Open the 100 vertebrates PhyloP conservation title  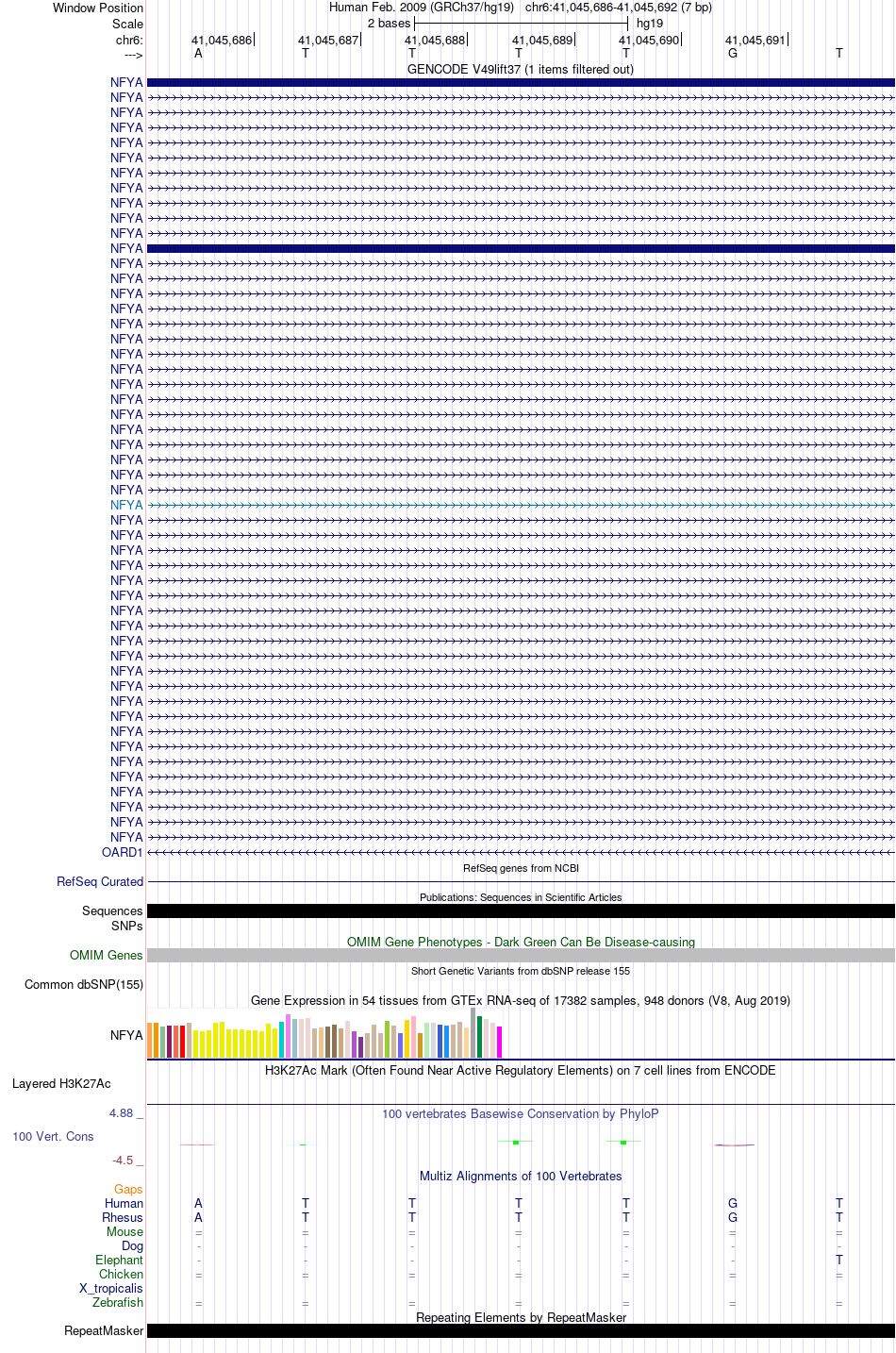coord(521,1113)
